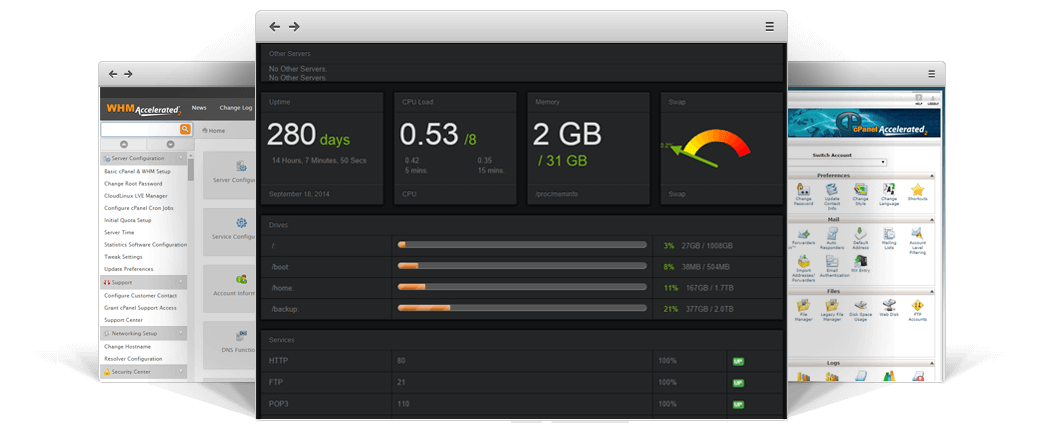Open the Change Root Password link in WHM
Screen dimensions: 1040x433
(x=133, y=184)
